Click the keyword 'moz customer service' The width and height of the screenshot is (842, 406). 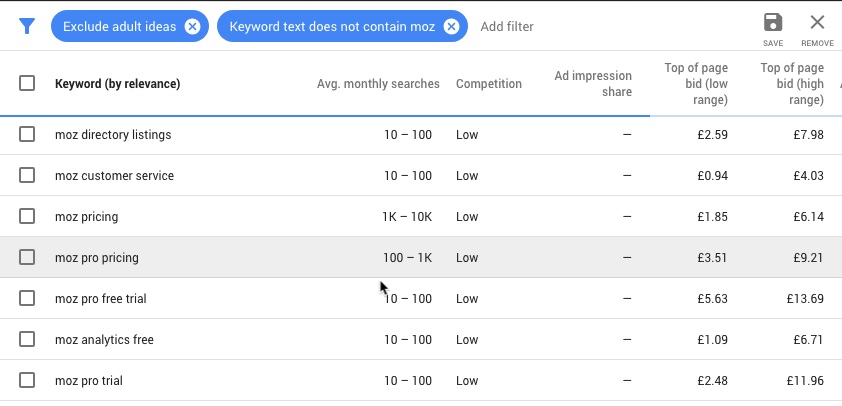(x=114, y=176)
